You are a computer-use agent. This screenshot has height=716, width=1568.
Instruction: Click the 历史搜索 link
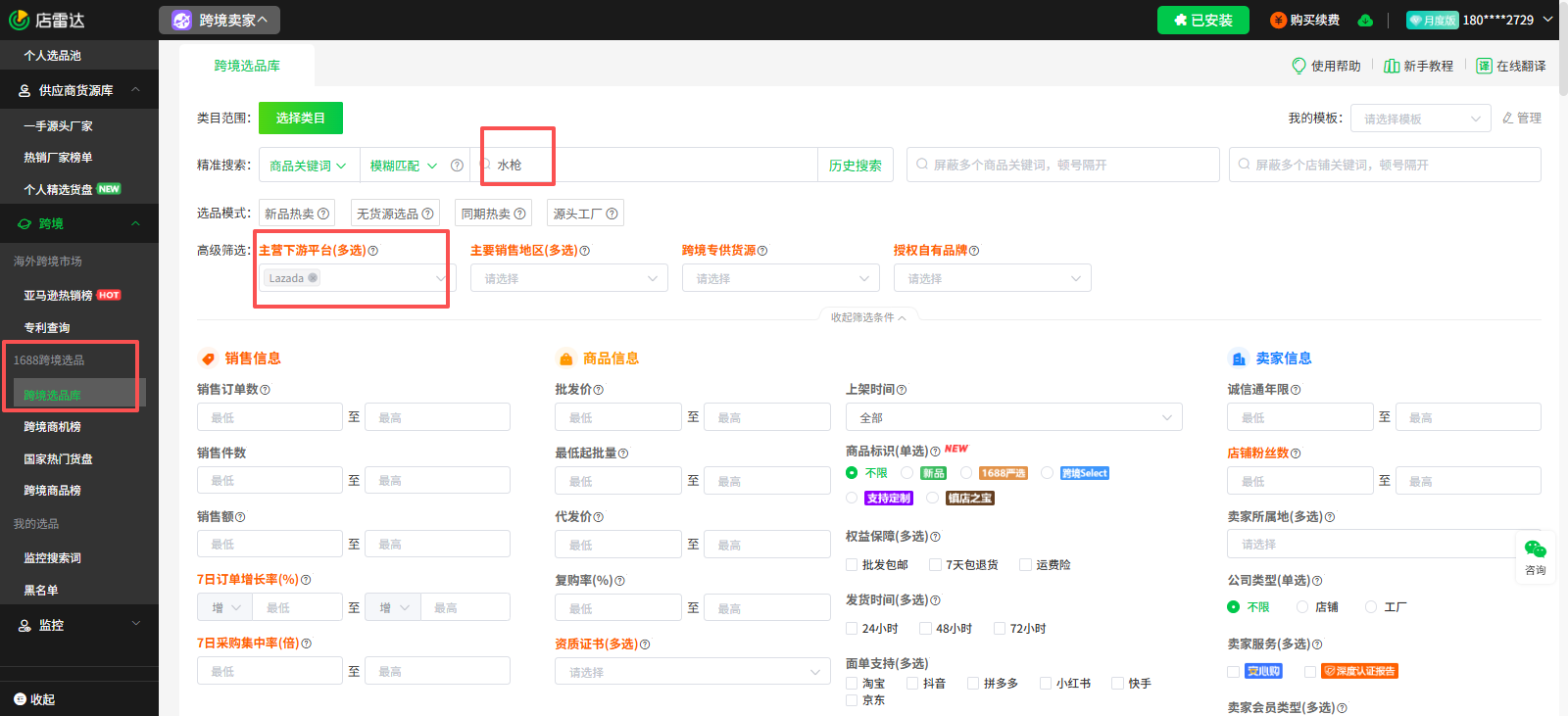click(855, 166)
